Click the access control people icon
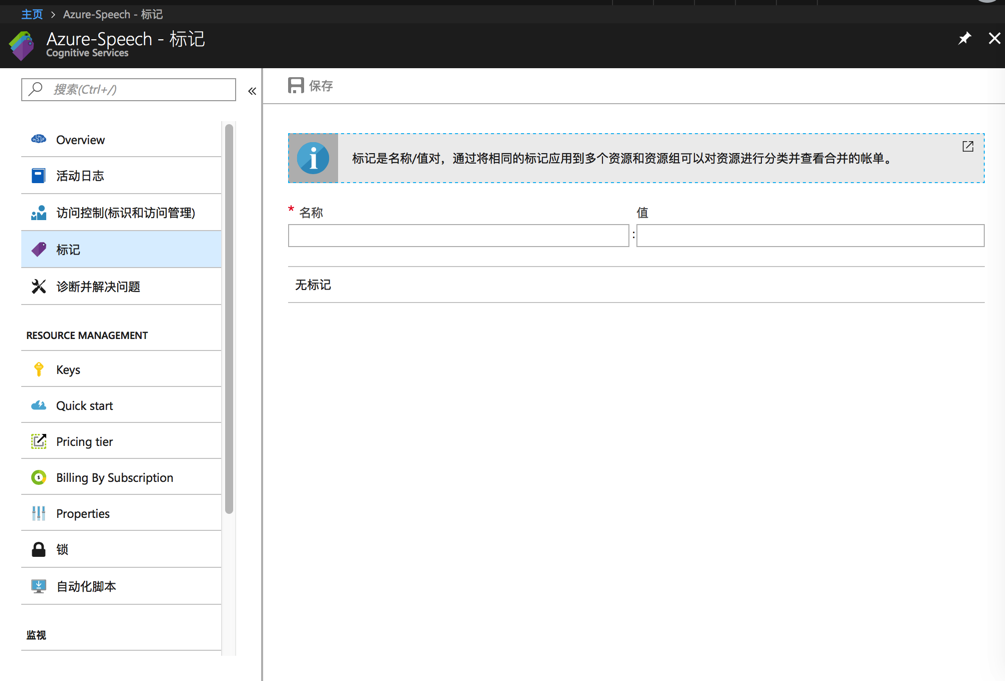 pyautogui.click(x=38, y=213)
